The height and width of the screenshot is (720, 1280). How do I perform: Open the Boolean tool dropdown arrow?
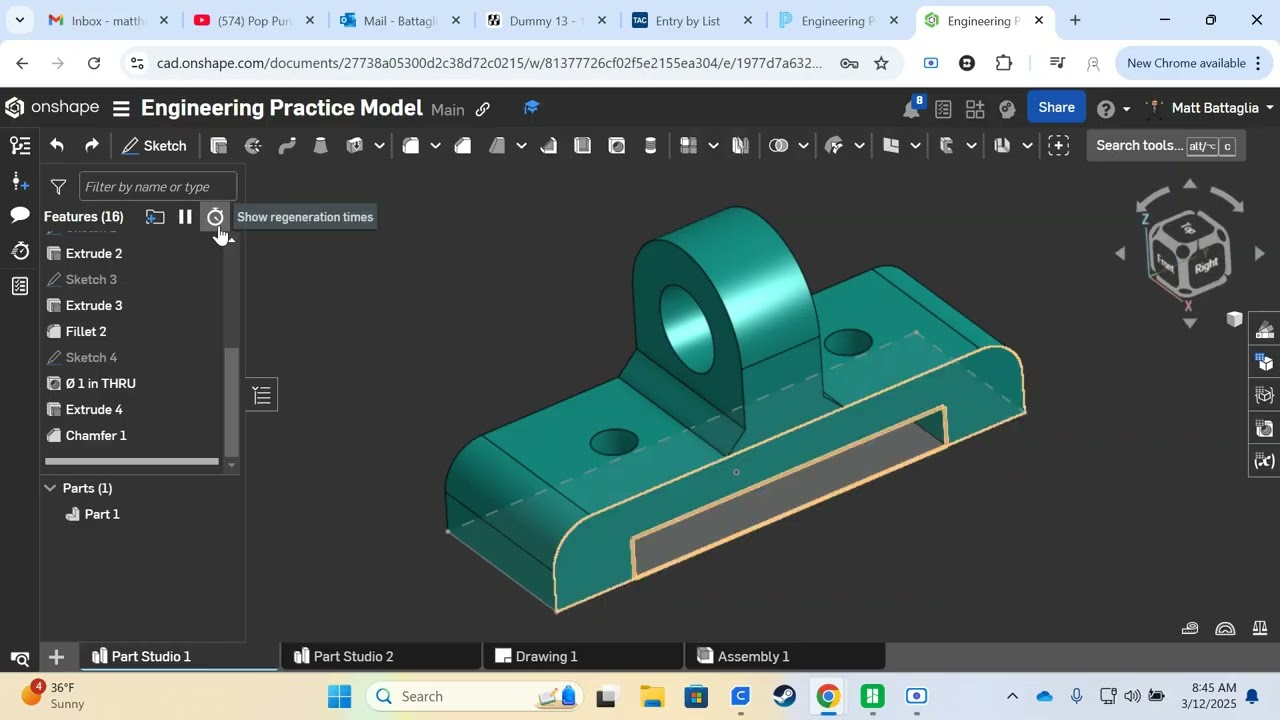click(803, 146)
